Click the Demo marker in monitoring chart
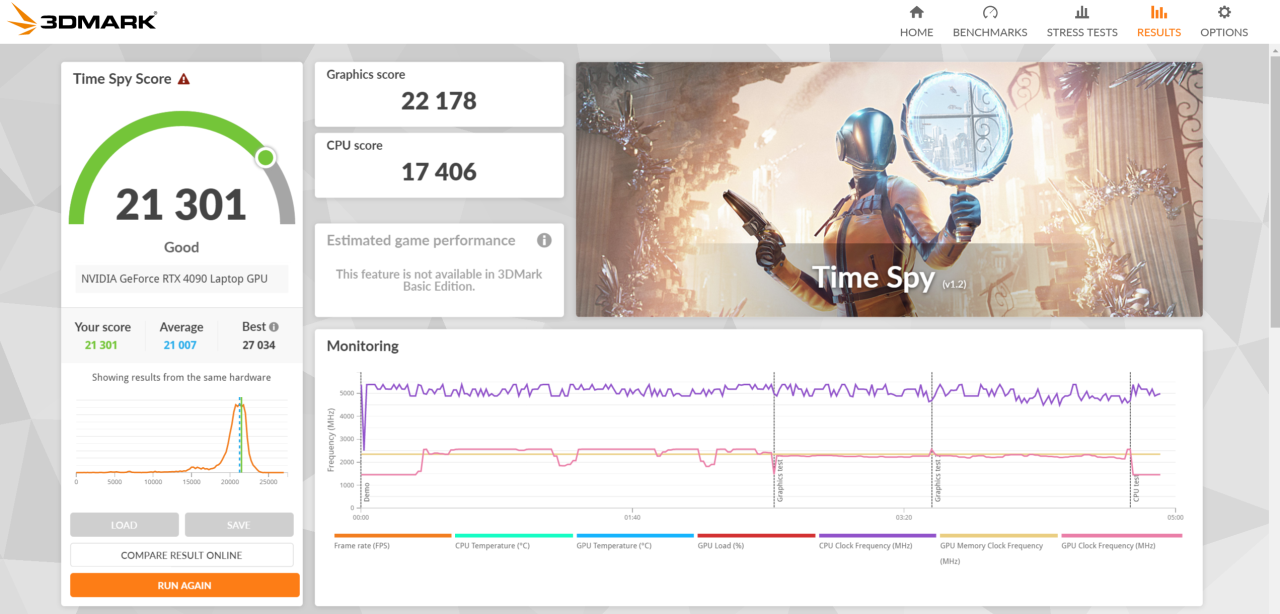This screenshot has width=1280, height=614. coord(366,492)
